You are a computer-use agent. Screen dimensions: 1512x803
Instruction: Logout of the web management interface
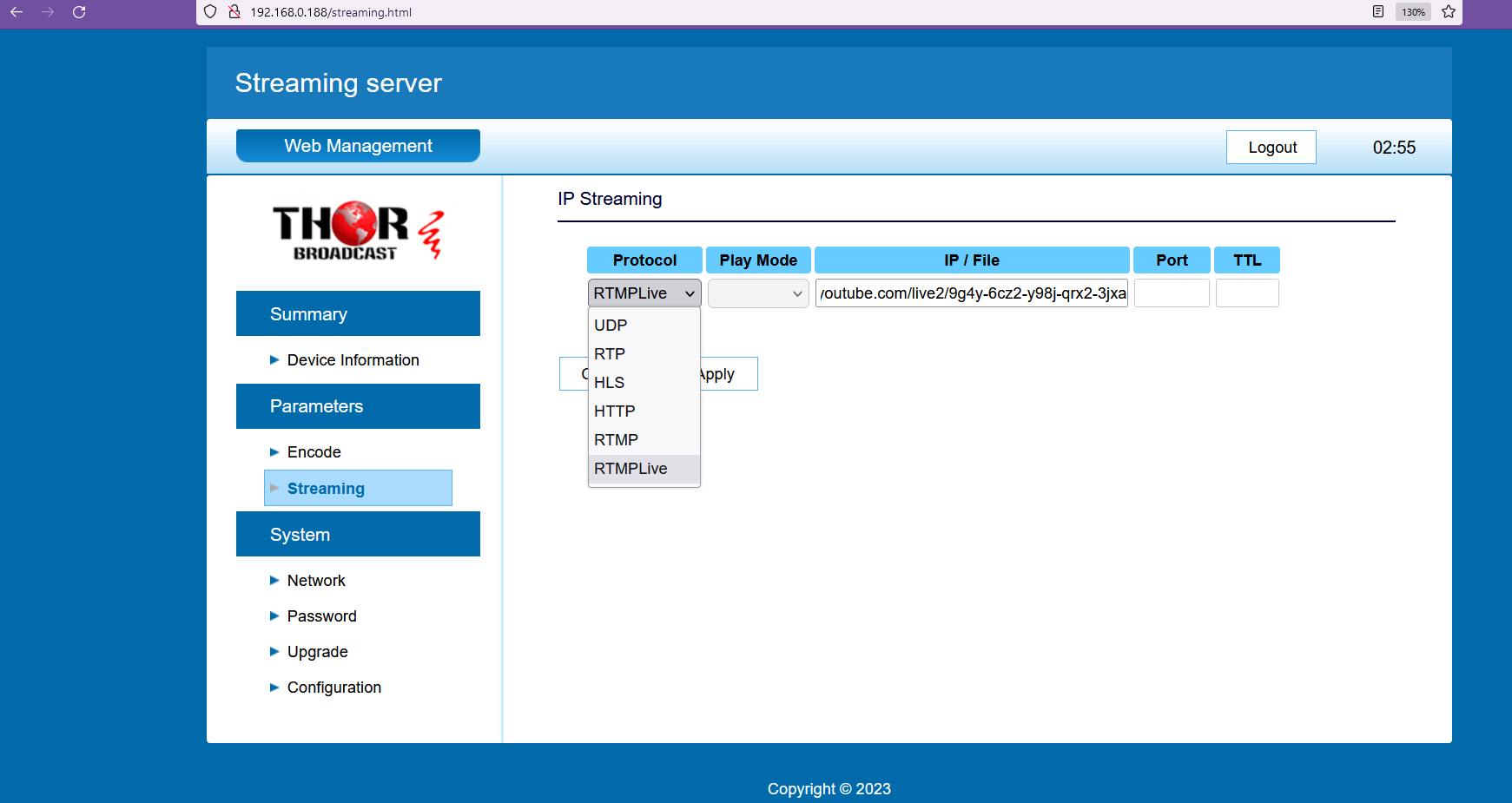(1271, 147)
